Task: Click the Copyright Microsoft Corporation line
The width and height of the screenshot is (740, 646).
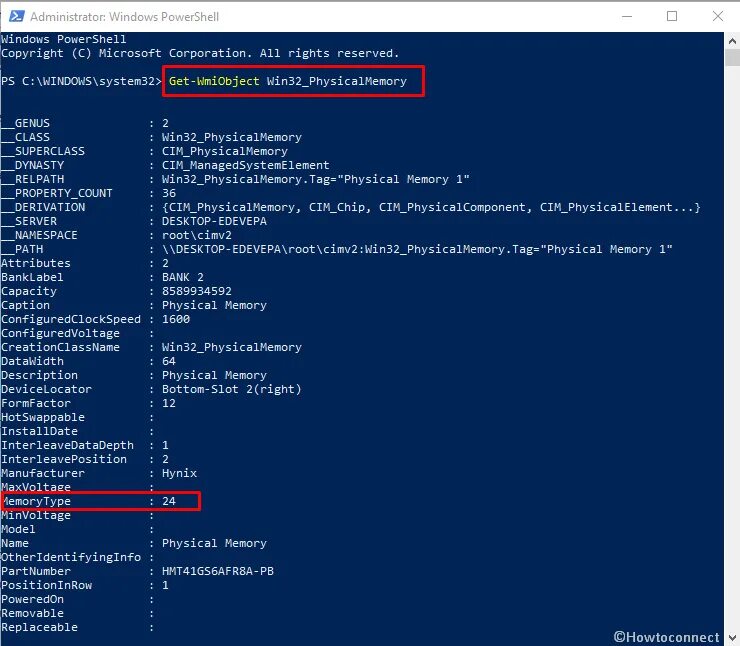Action: (x=200, y=53)
